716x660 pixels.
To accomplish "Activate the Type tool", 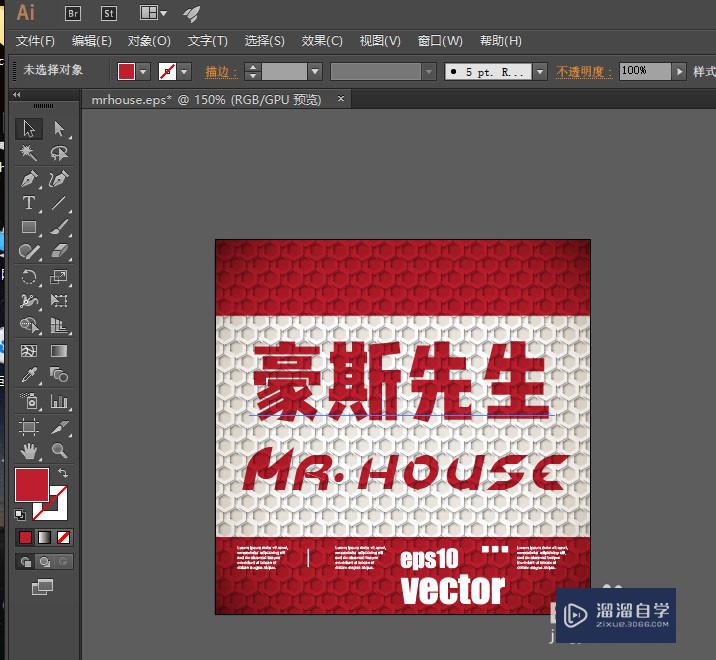I will [29, 203].
